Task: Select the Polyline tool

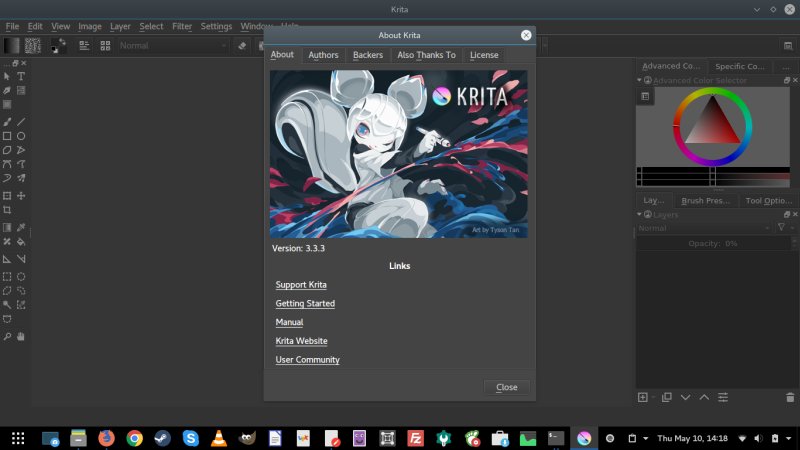Action: point(21,151)
